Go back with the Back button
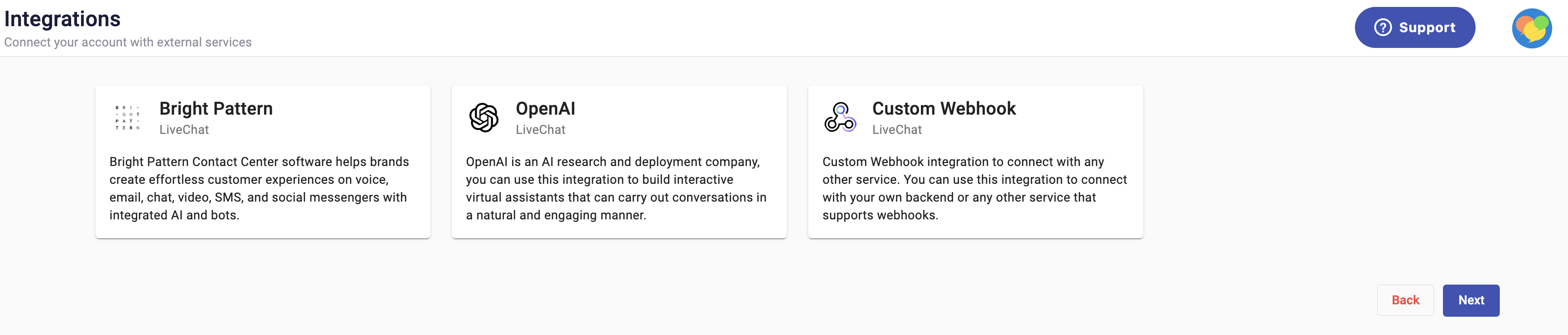Image resolution: width=1568 pixels, height=335 pixels. tap(1405, 300)
